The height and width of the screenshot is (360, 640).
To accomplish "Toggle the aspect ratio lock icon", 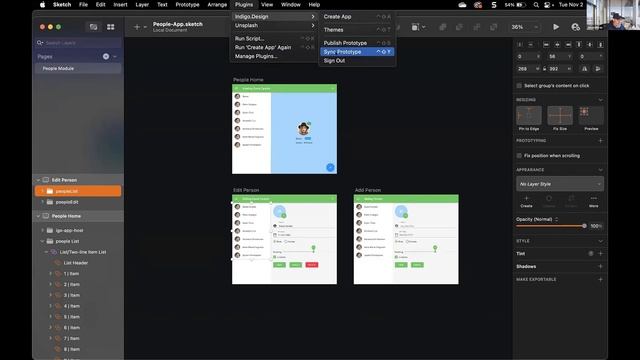I will pos(544,69).
